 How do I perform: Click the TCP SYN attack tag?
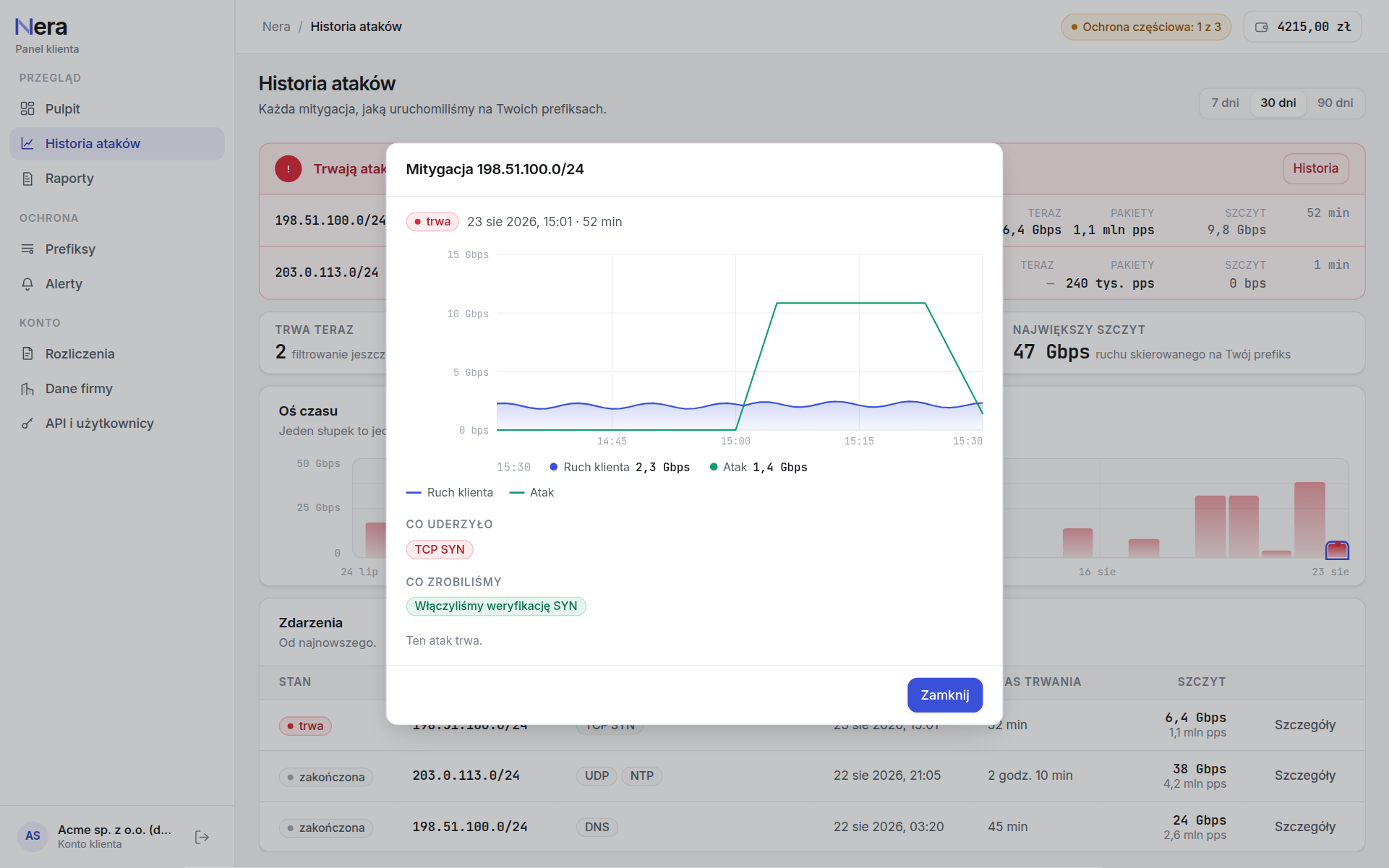pyautogui.click(x=440, y=550)
